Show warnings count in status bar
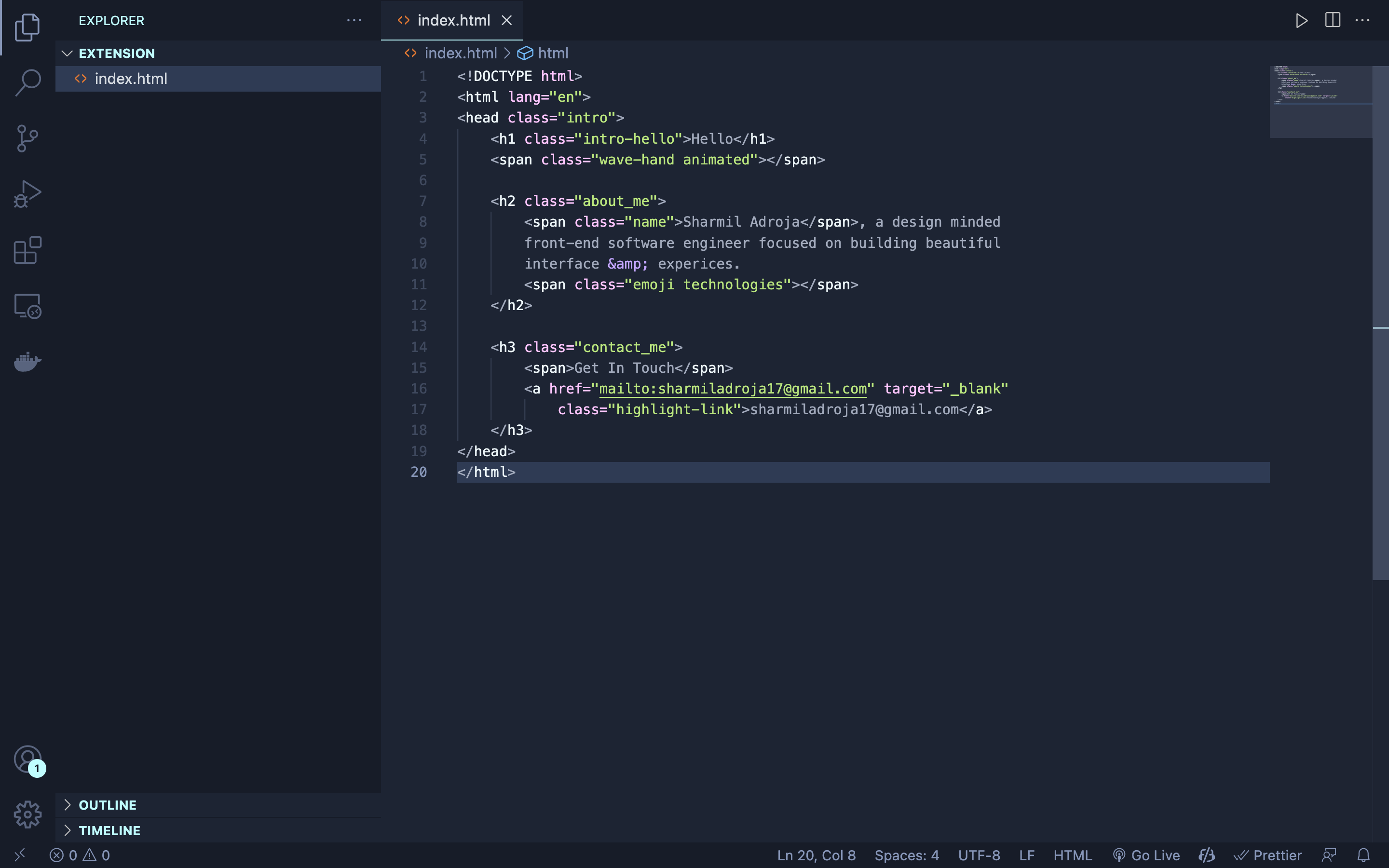1389x868 pixels. (x=96, y=855)
